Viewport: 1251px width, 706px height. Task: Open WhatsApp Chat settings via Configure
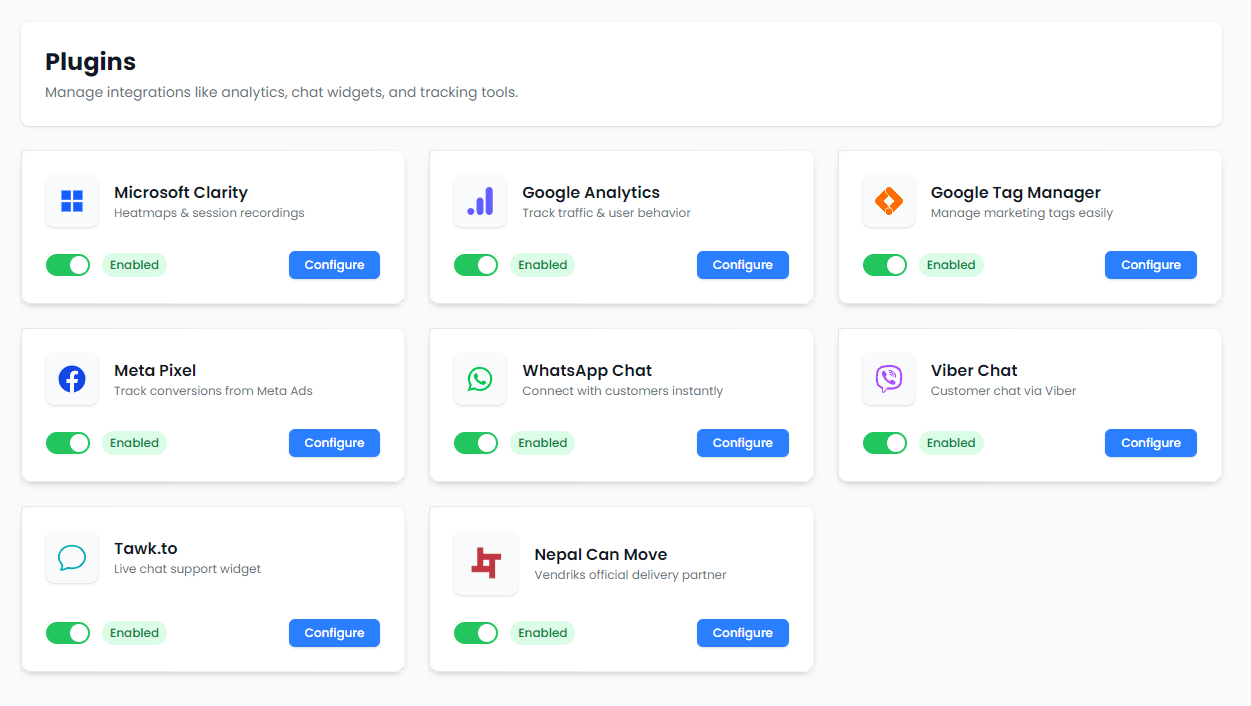pos(742,442)
